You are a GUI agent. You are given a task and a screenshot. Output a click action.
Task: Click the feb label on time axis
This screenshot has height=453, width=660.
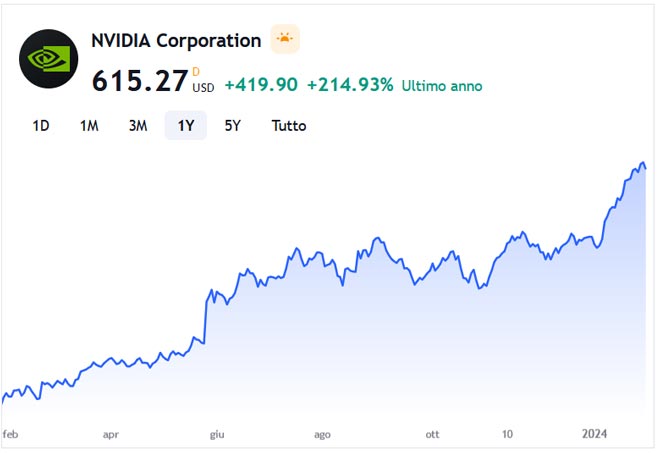pyautogui.click(x=11, y=434)
